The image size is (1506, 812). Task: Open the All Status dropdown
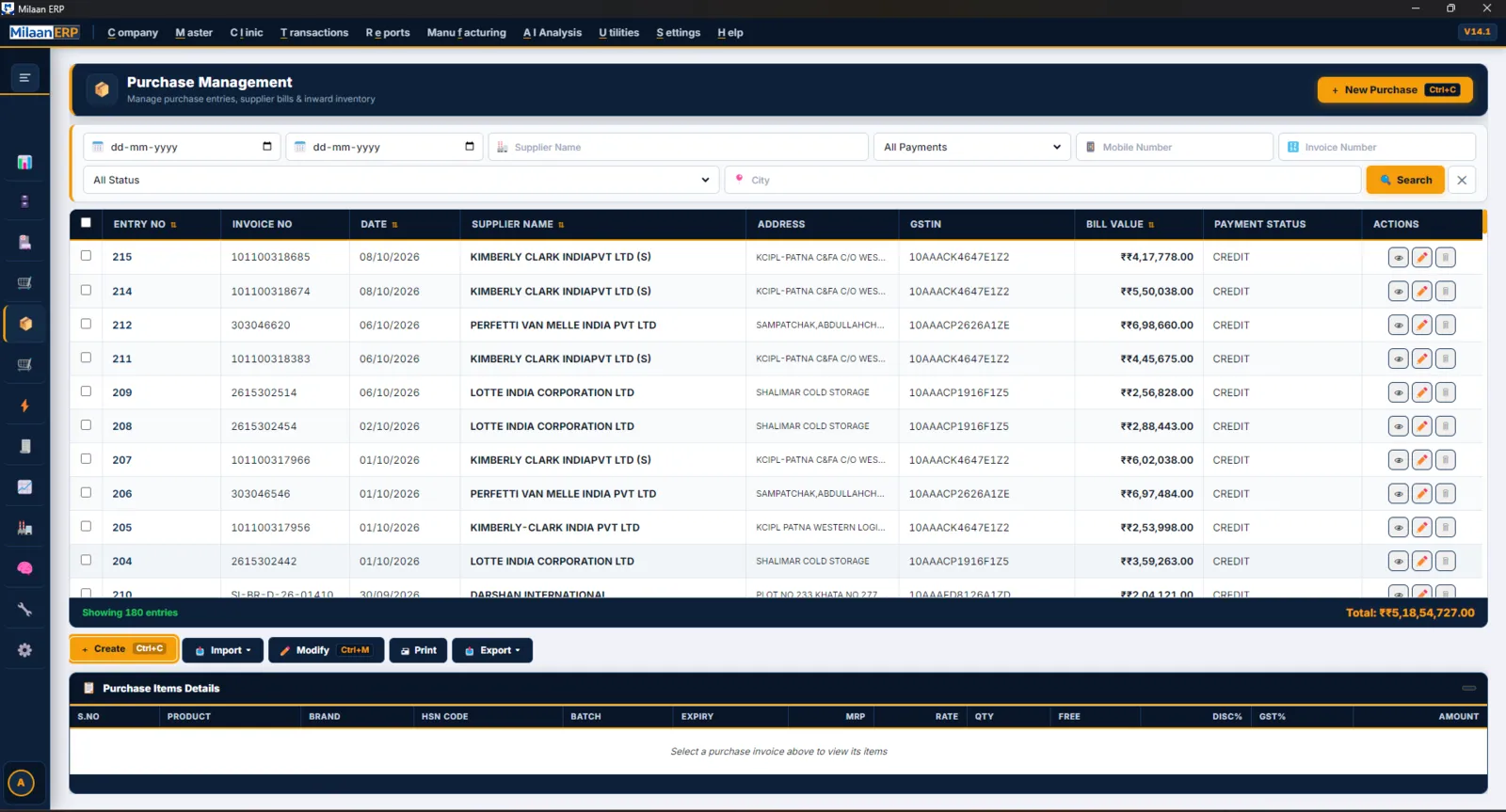point(401,180)
